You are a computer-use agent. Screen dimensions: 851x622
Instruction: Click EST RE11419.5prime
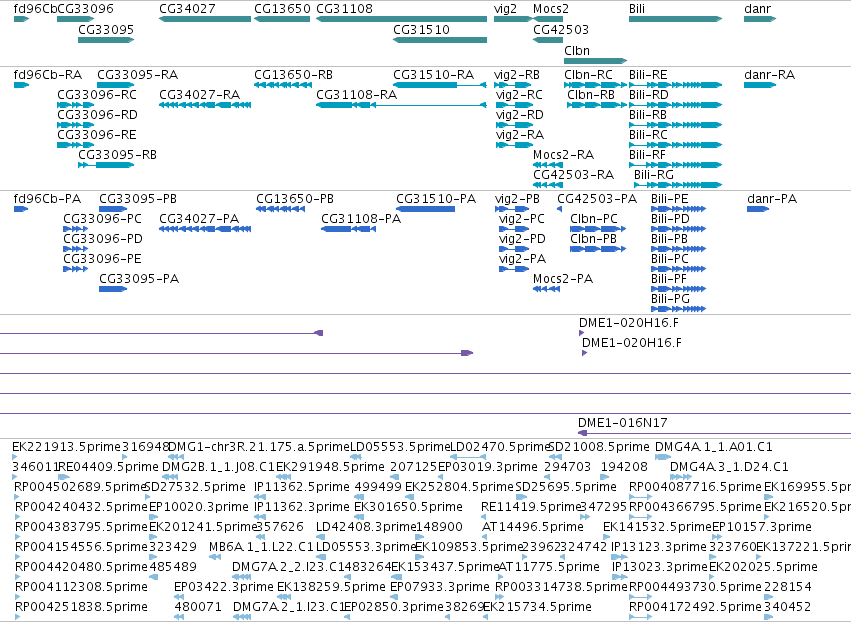coord(486,517)
